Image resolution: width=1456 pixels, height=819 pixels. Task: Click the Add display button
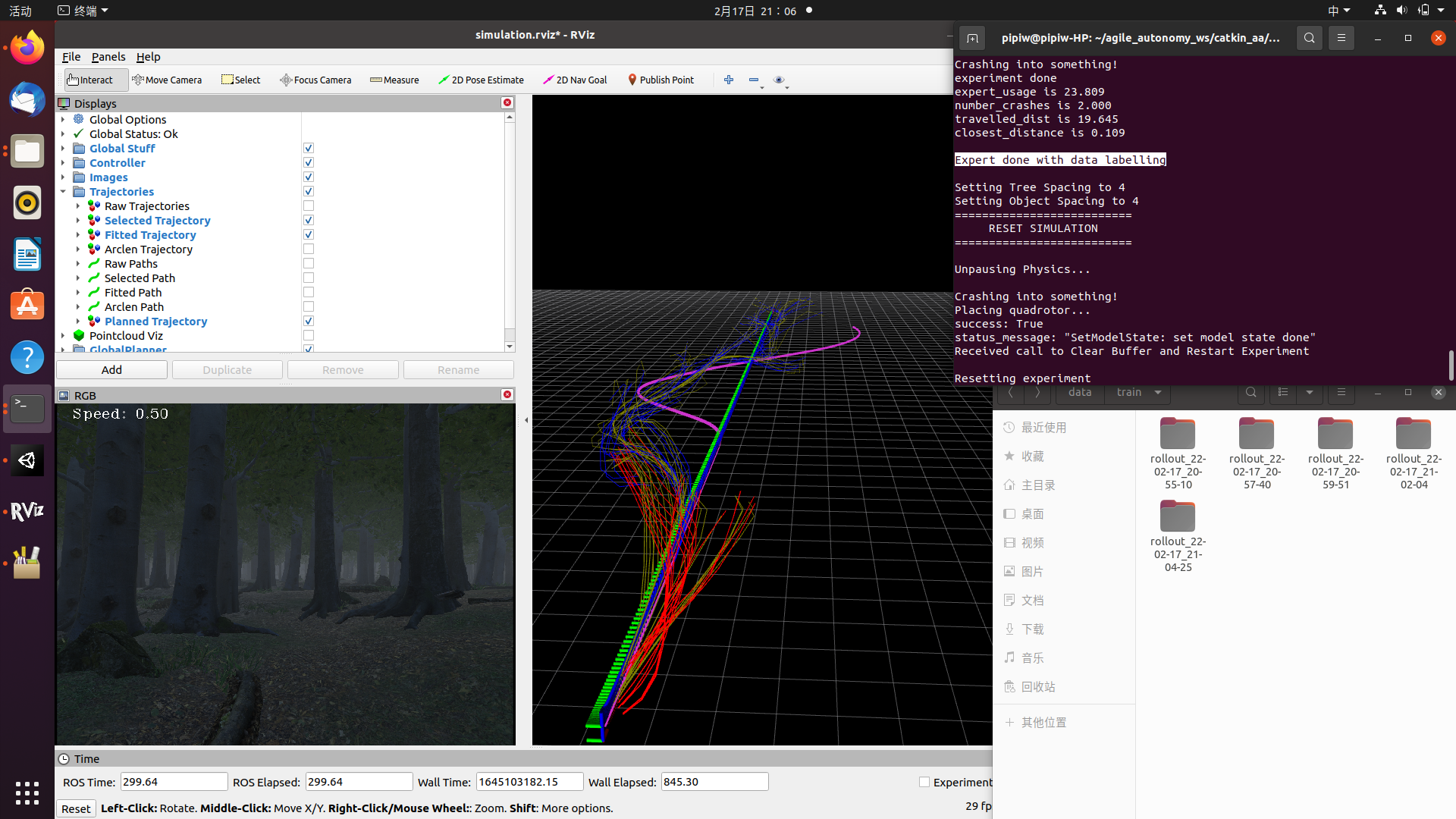(x=111, y=369)
